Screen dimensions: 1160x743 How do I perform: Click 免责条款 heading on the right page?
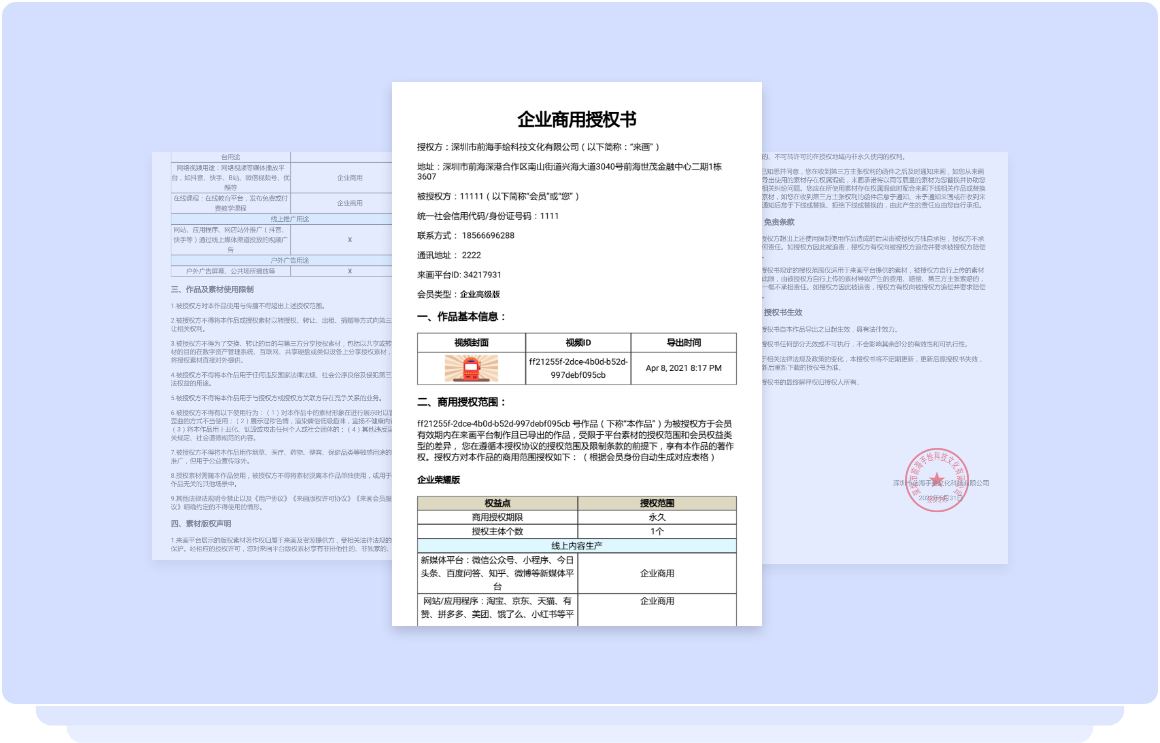point(779,222)
